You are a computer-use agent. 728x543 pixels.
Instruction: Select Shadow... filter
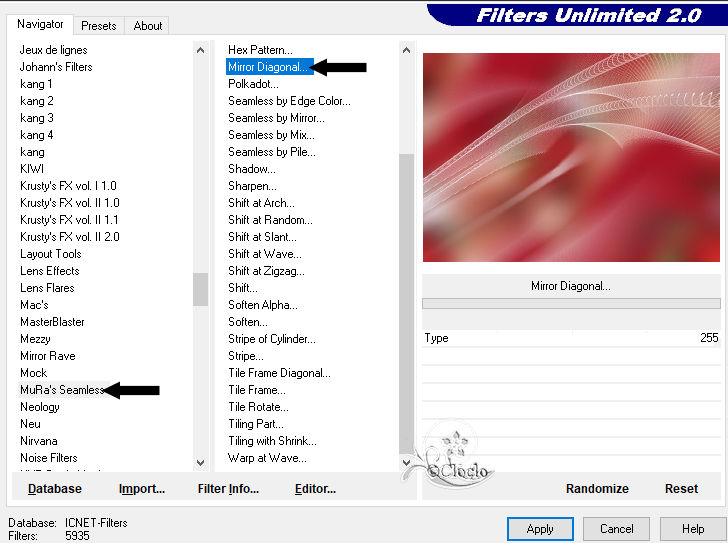coord(252,169)
